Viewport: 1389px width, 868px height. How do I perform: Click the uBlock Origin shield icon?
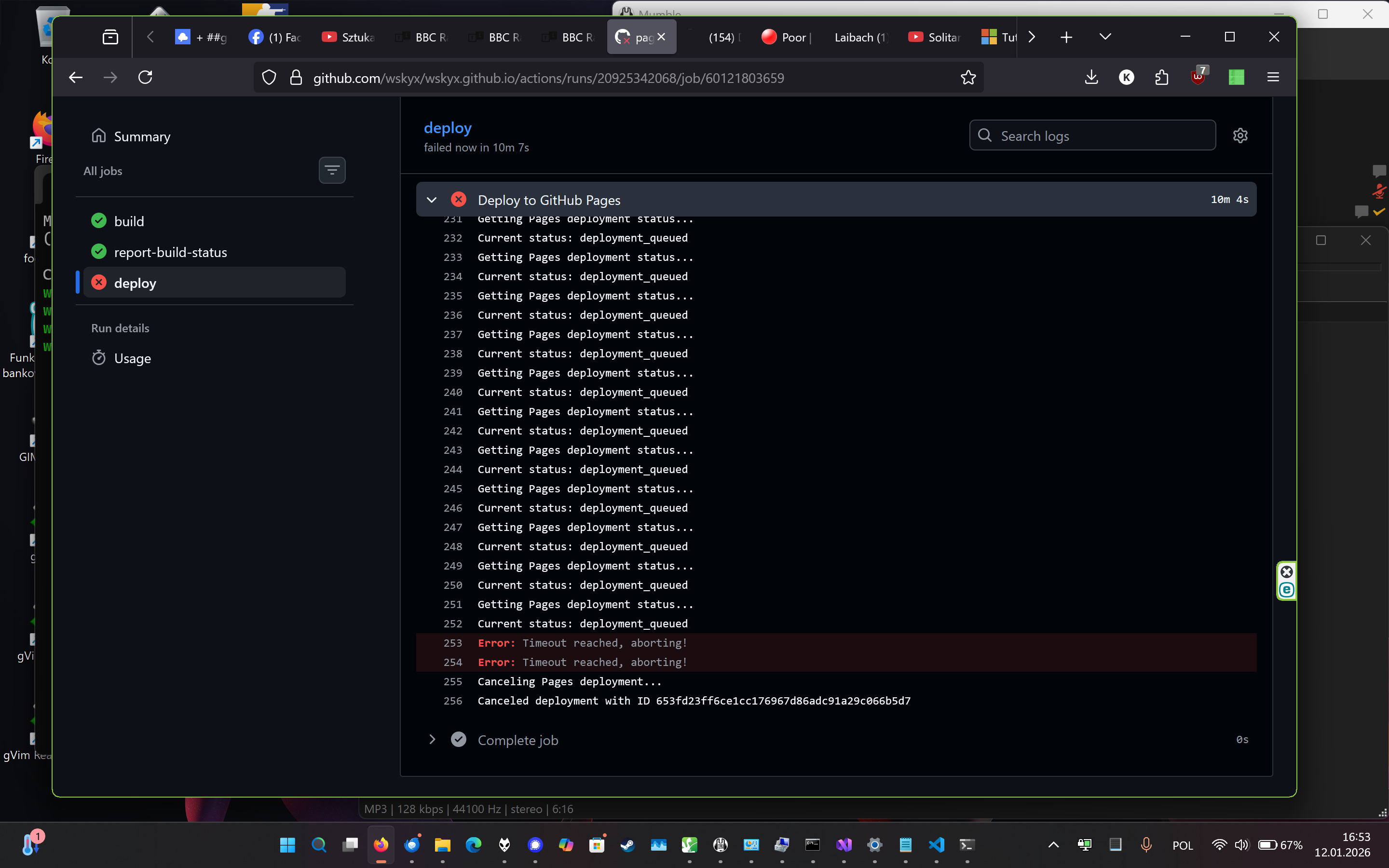pyautogui.click(x=1198, y=78)
